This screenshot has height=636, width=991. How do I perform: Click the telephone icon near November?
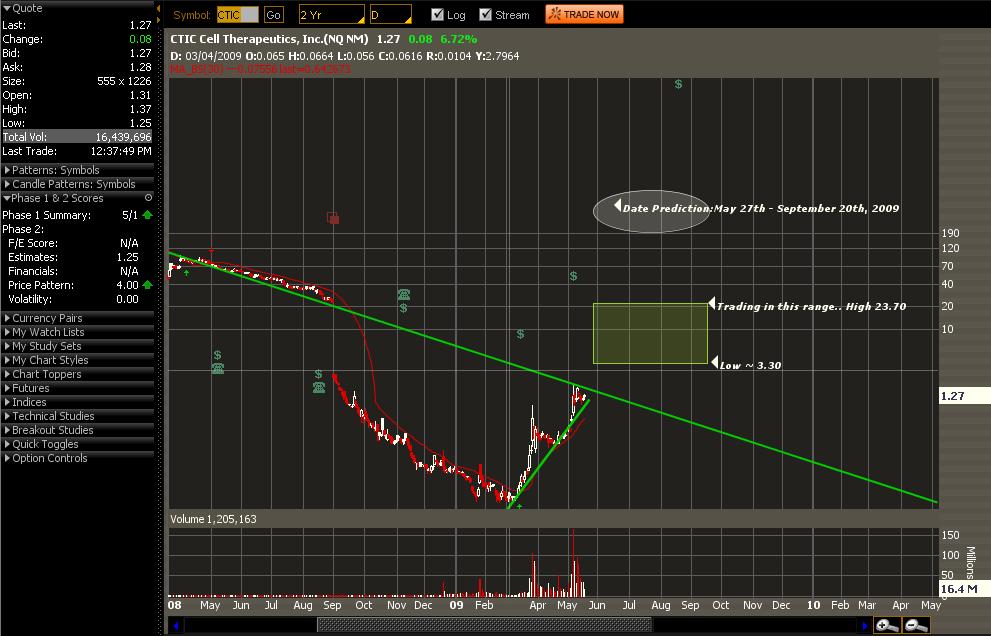click(404, 294)
